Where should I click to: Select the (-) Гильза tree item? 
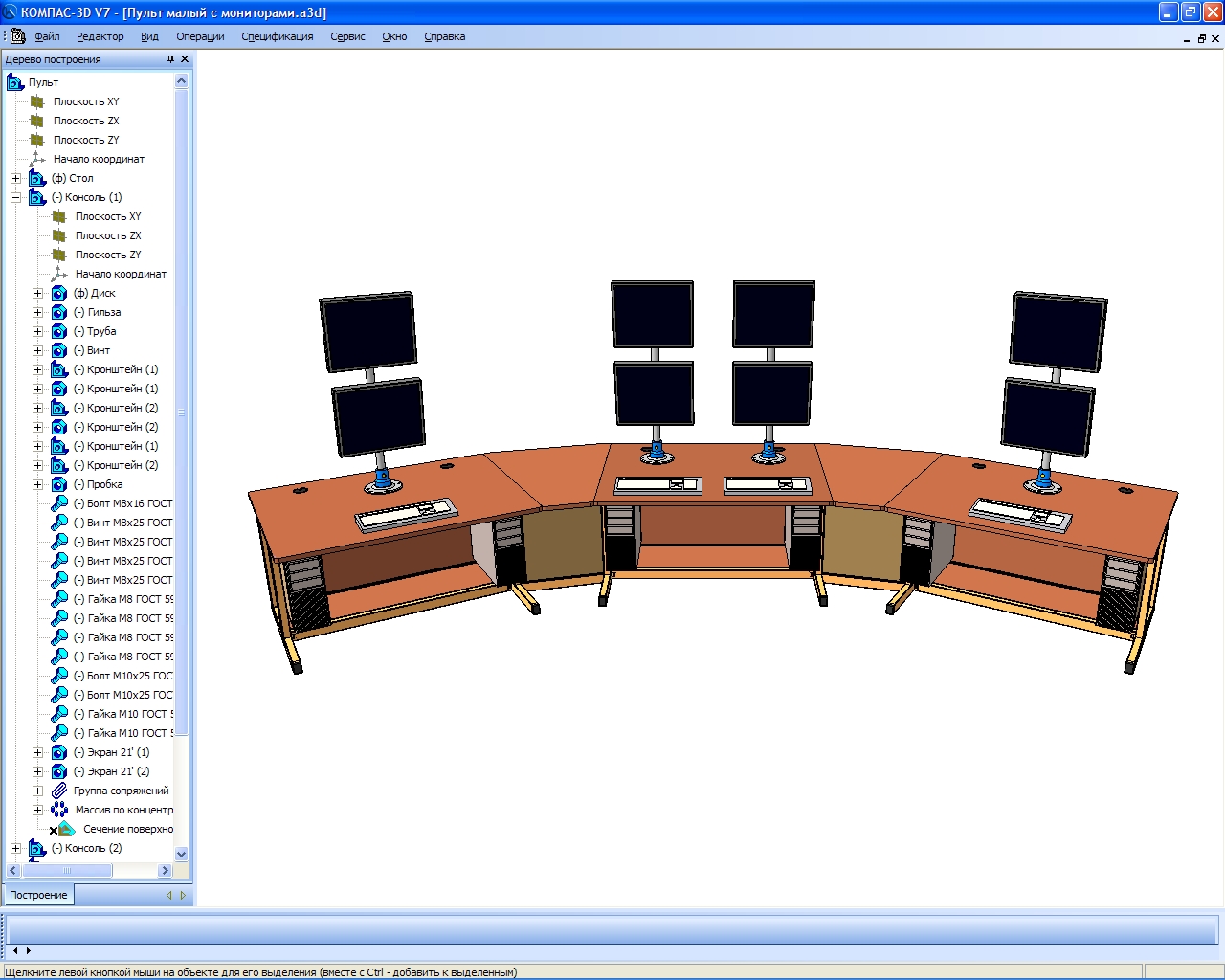pos(103,312)
